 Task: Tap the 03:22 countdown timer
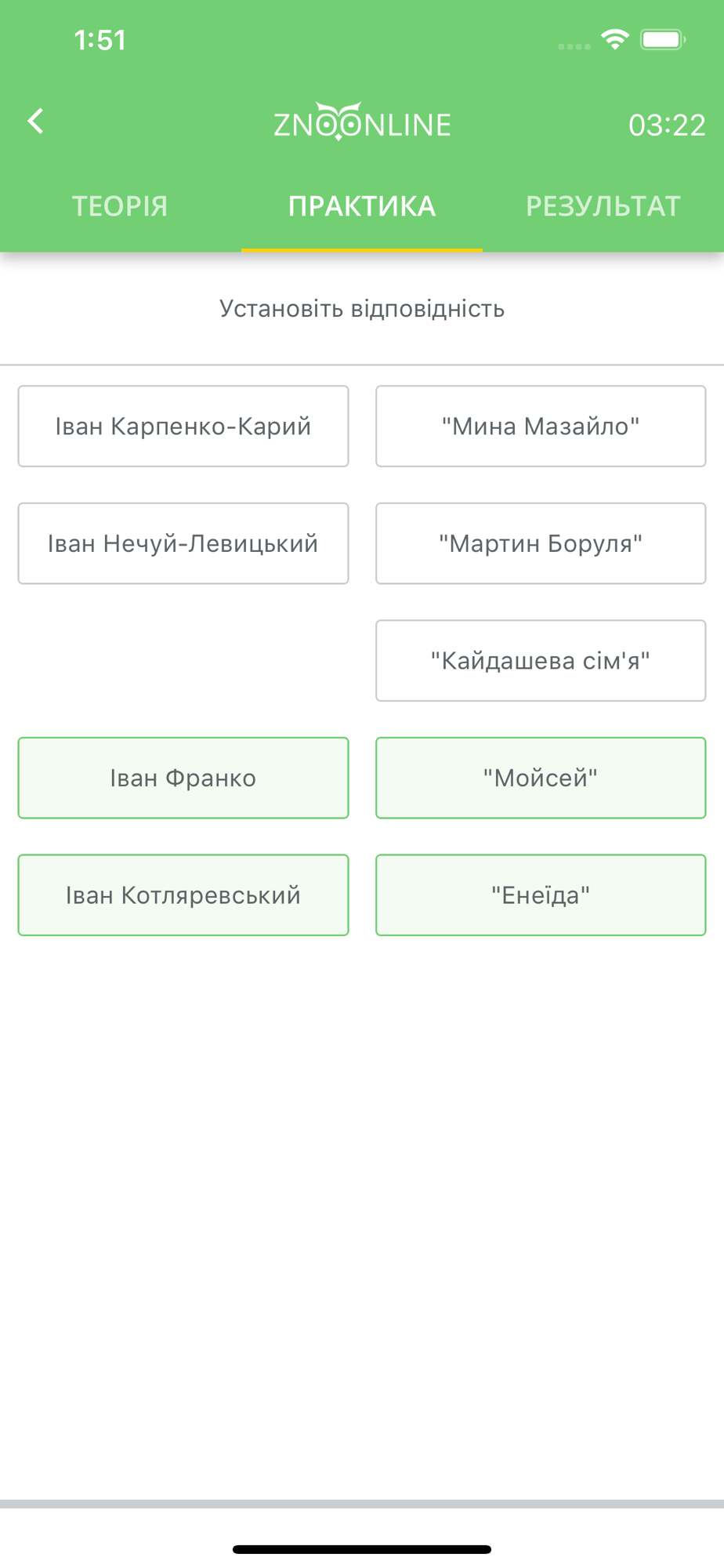pos(667,125)
